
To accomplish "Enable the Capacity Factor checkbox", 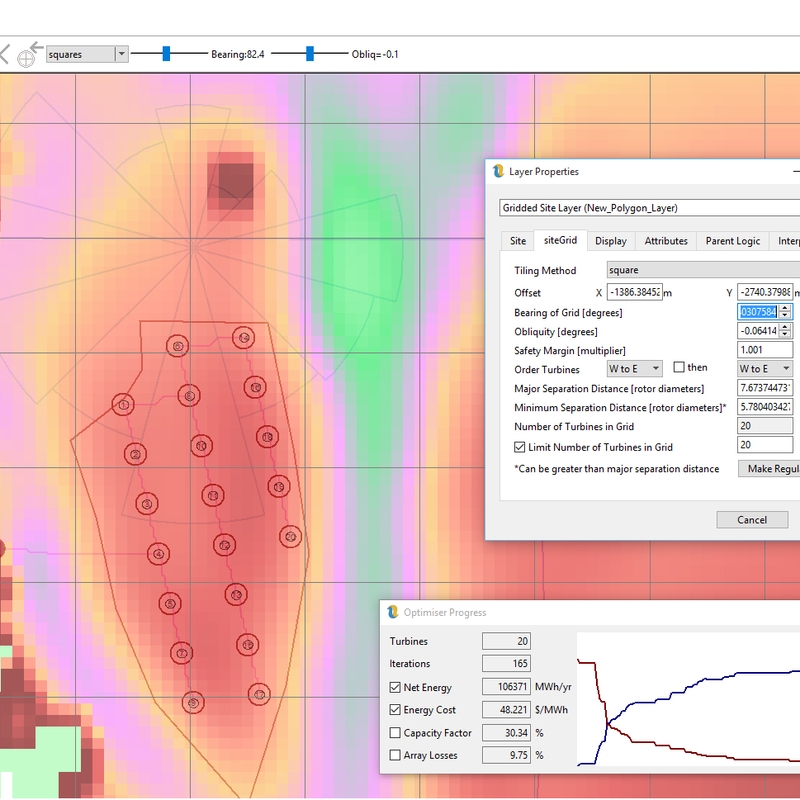I will [395, 733].
